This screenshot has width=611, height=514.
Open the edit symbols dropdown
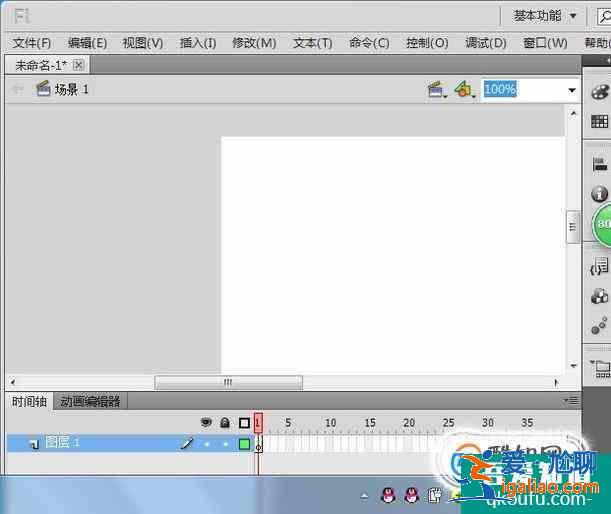tap(464, 90)
